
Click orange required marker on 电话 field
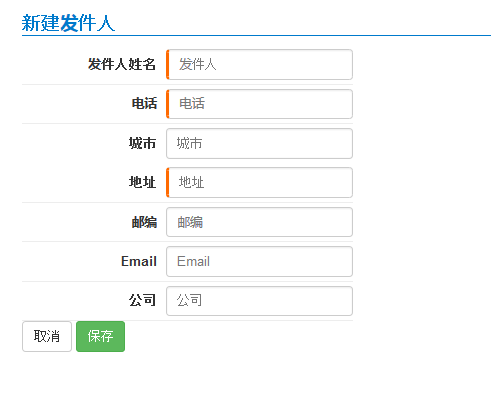click(168, 104)
